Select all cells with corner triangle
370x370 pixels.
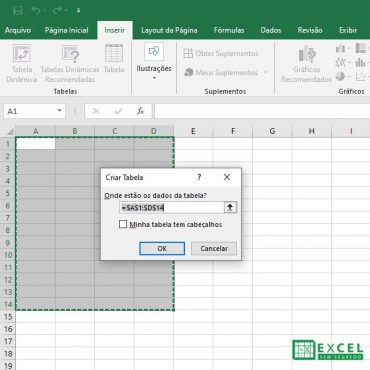pos(9,131)
